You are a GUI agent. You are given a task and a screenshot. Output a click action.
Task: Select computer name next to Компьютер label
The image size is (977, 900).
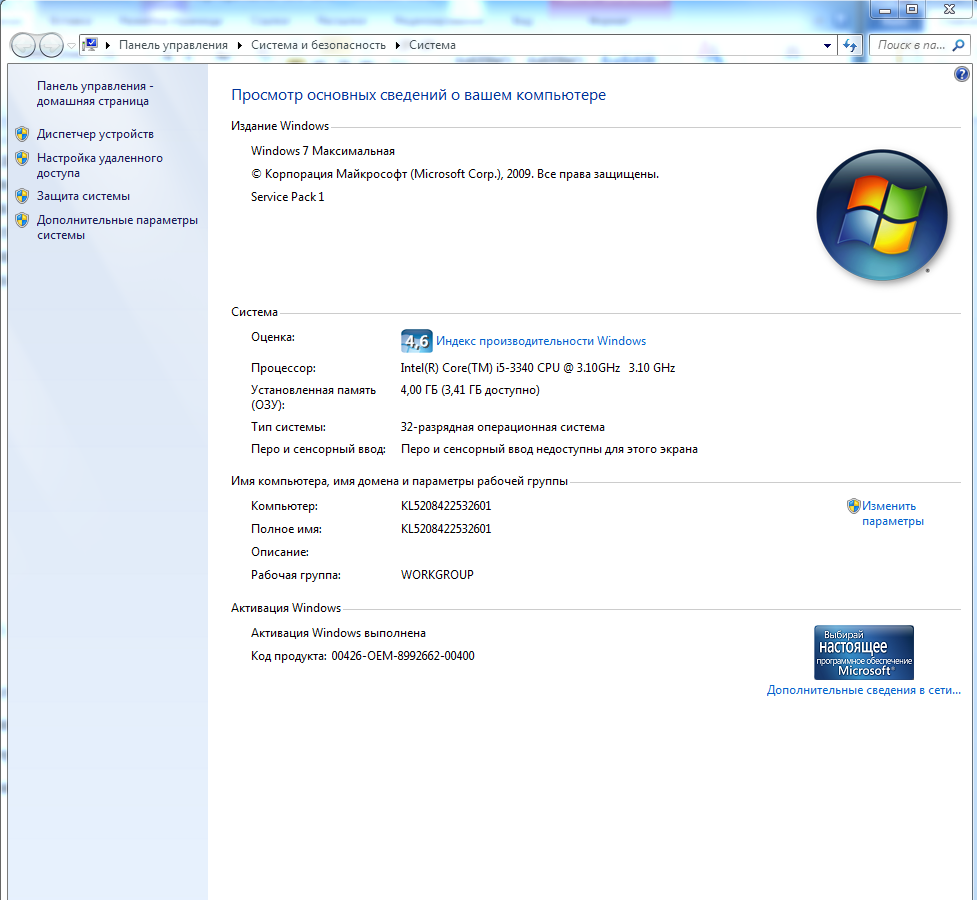tap(446, 506)
